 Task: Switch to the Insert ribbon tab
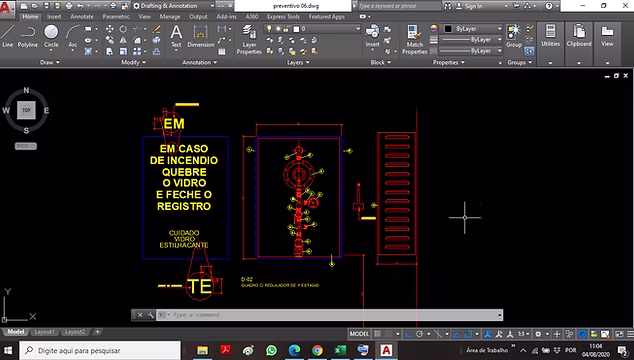point(54,17)
